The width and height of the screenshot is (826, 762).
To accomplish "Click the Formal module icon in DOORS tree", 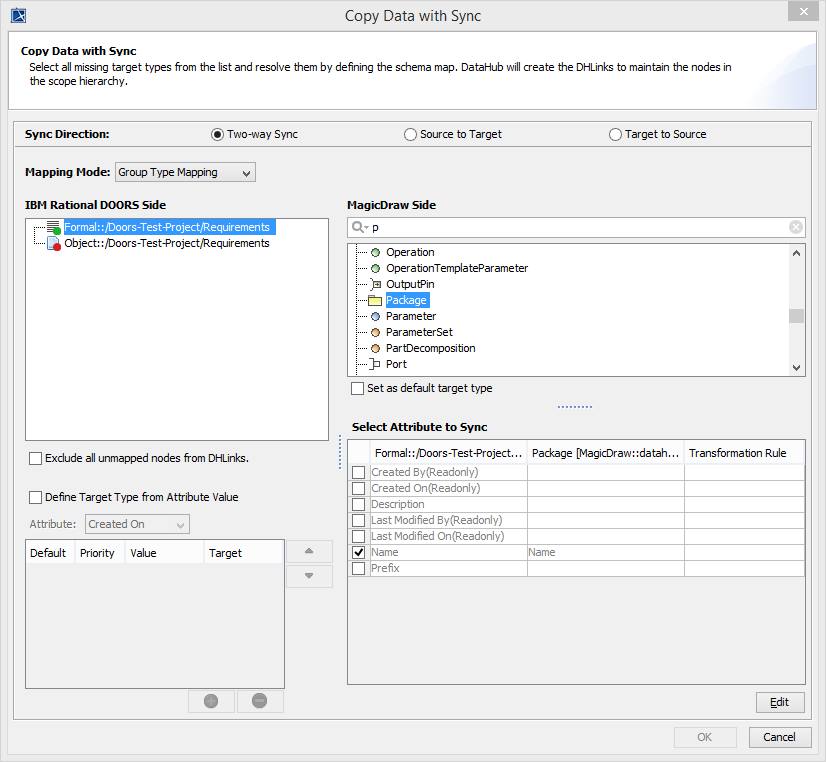I will click(x=54, y=228).
